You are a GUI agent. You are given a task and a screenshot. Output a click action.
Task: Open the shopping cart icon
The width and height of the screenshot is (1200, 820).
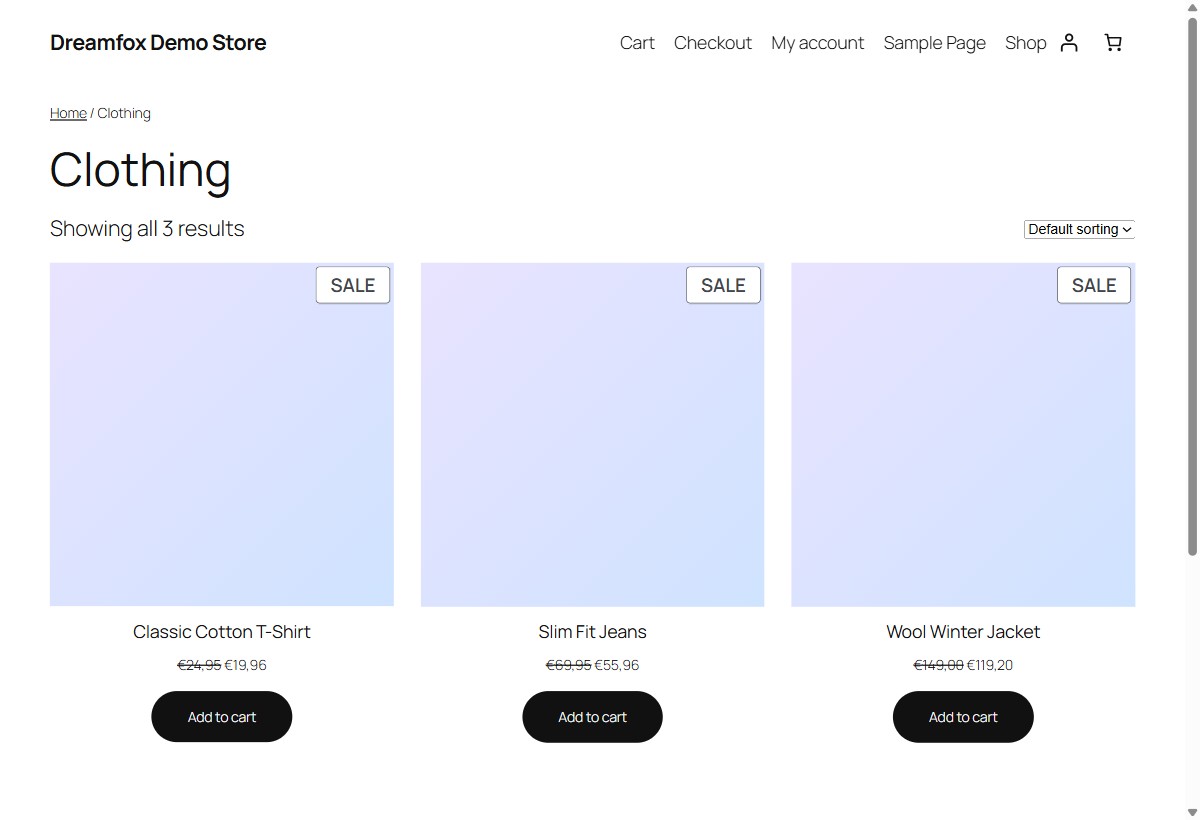pos(1113,42)
